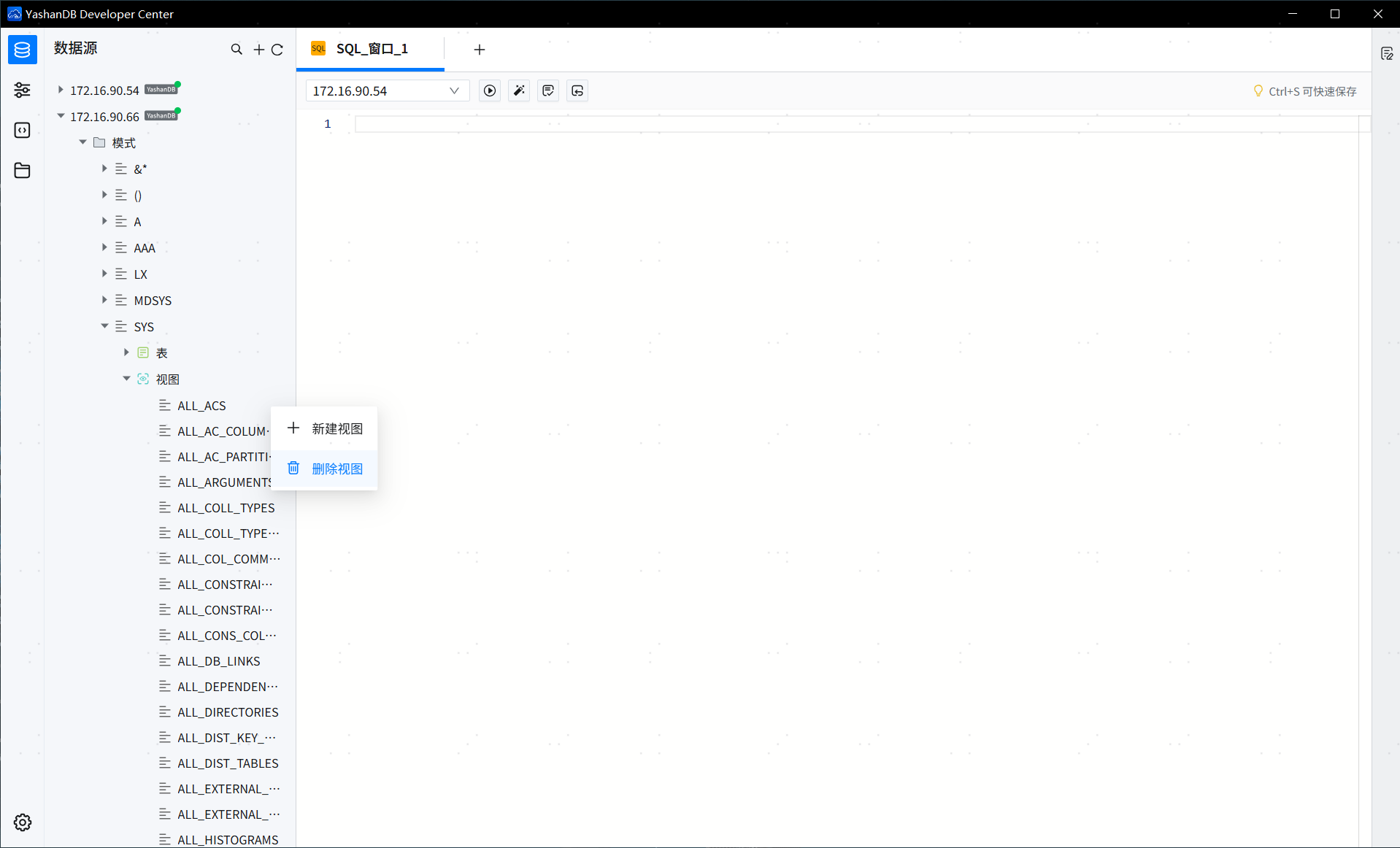Viewport: 1400px width, 848px height.
Task: Run the SQL statement with the play icon
Action: [489, 90]
